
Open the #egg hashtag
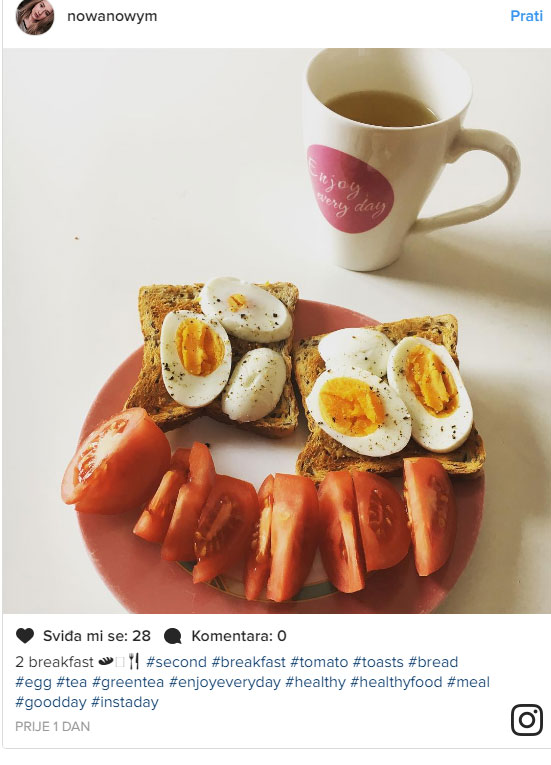coord(33,682)
